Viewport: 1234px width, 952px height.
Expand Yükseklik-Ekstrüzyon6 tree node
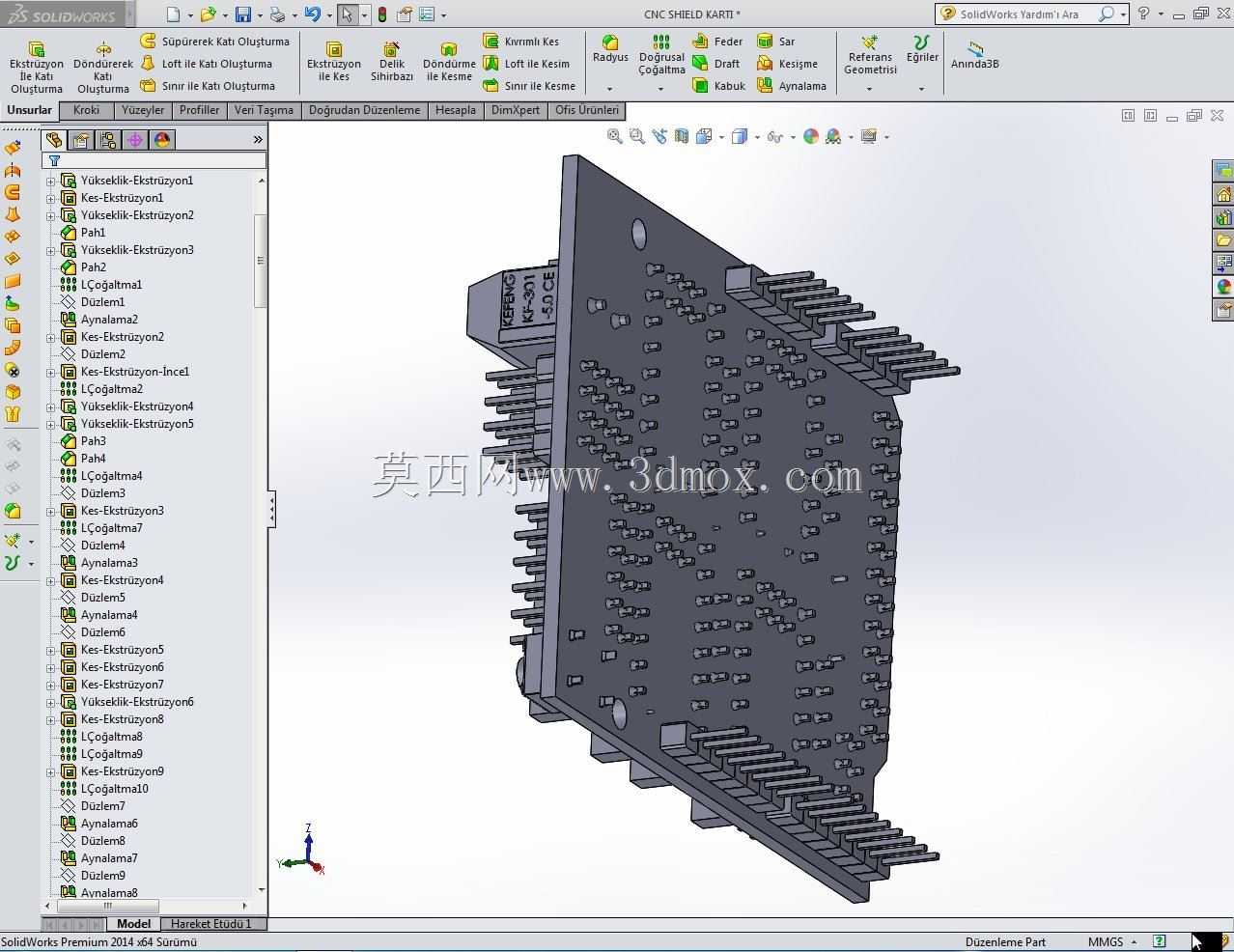pos(51,702)
